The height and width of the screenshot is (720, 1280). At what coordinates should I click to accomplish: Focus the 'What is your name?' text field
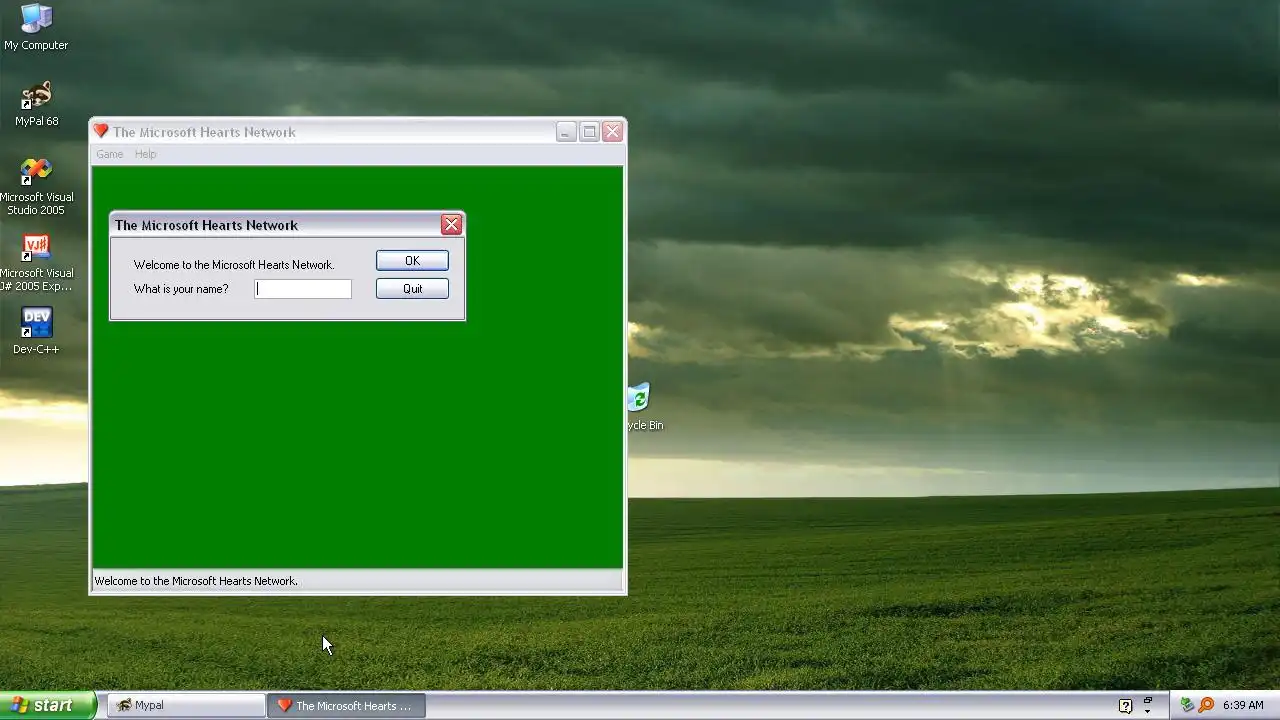pyautogui.click(x=303, y=289)
